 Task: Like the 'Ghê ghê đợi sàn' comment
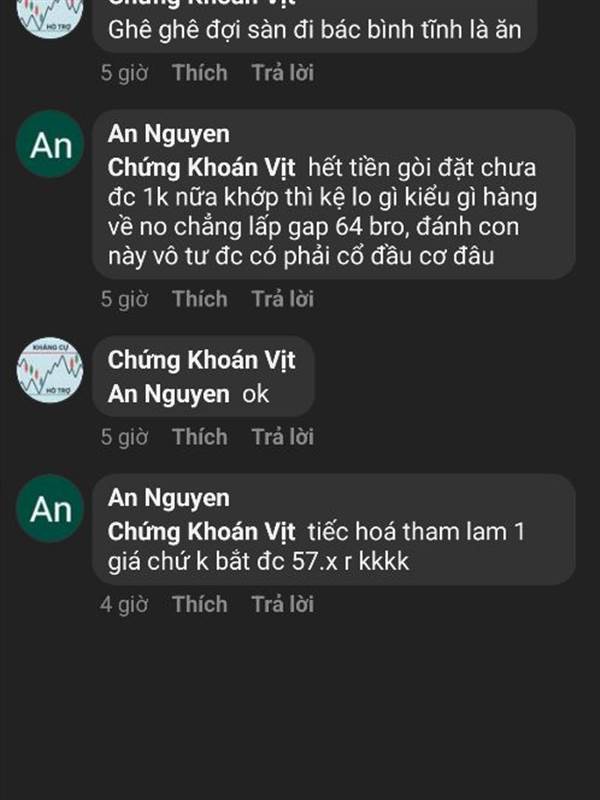point(199,72)
